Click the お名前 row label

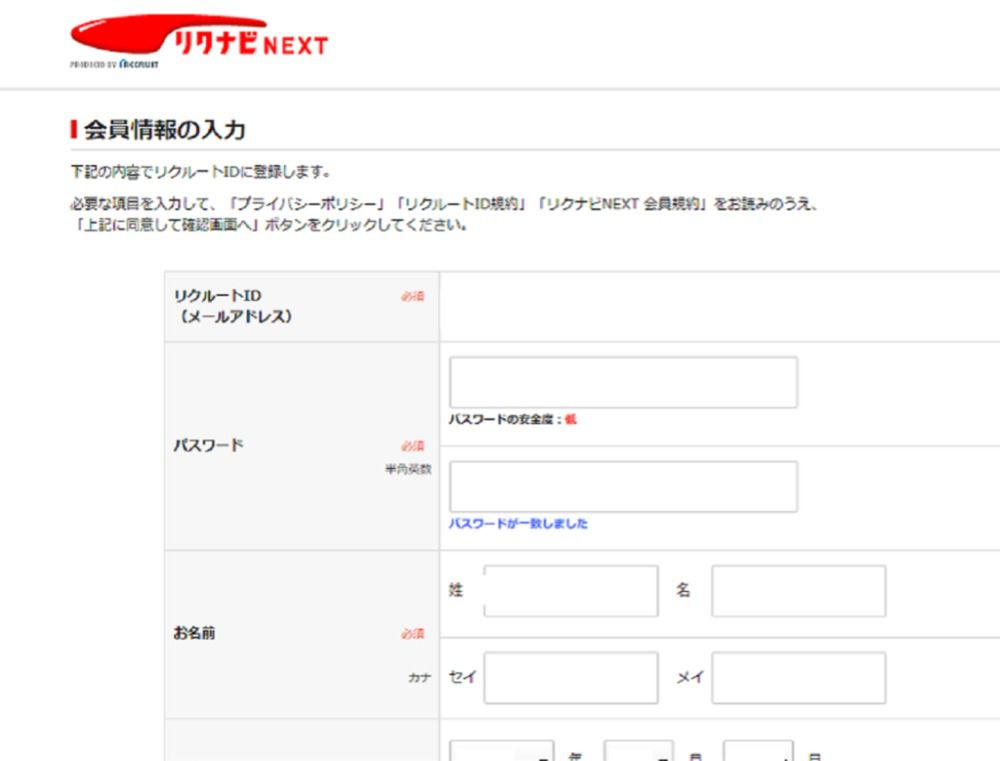[194, 633]
